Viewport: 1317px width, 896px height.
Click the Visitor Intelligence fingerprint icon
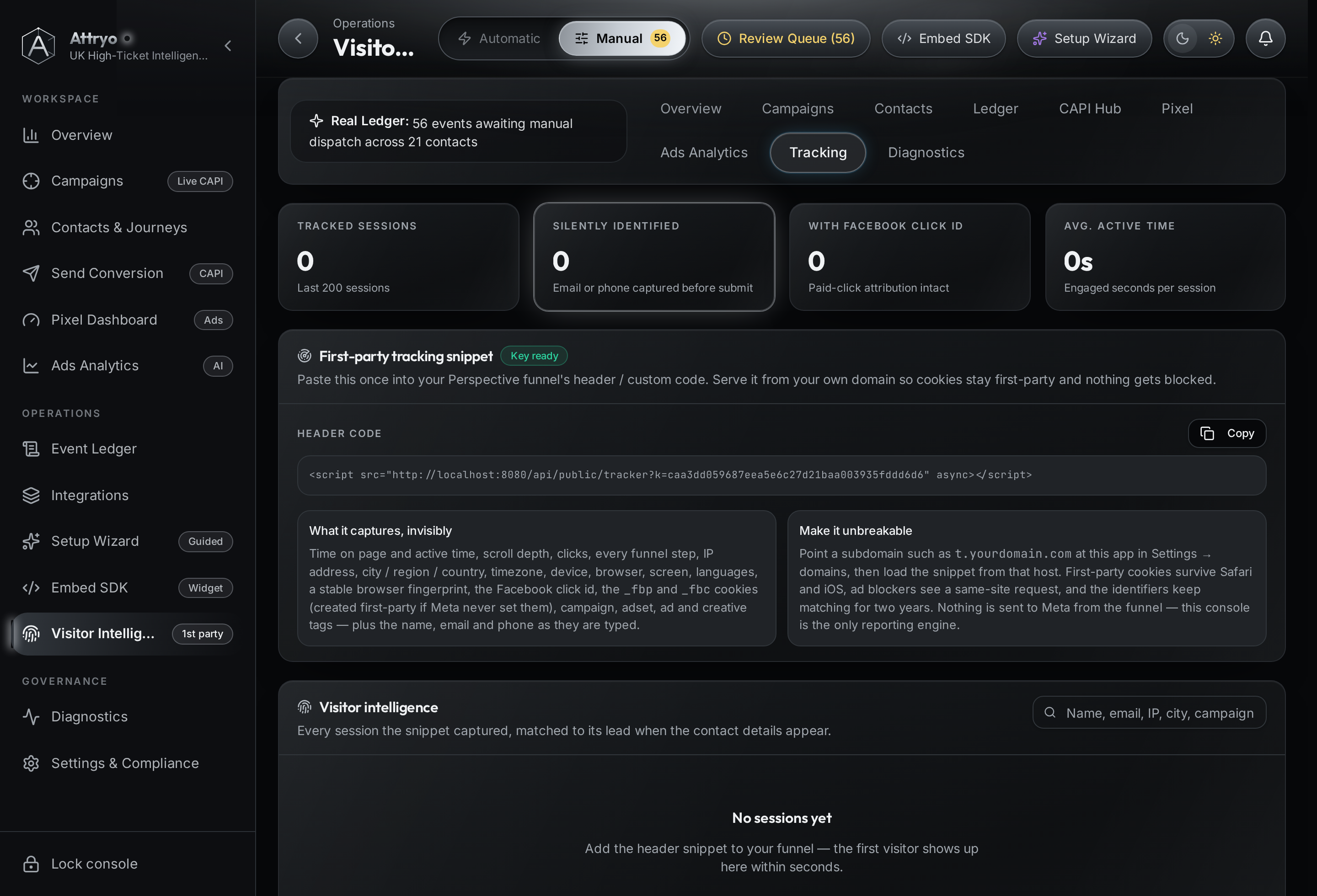(31, 633)
